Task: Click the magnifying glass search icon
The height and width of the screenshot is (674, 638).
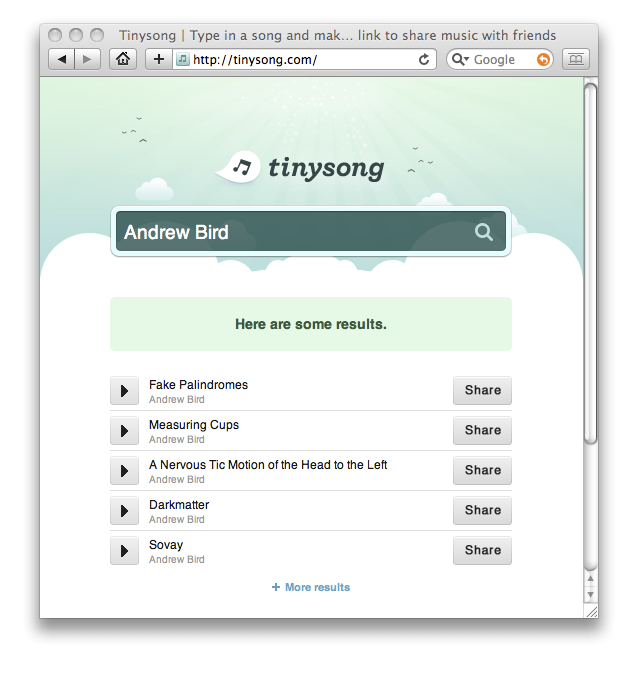Action: [x=484, y=232]
